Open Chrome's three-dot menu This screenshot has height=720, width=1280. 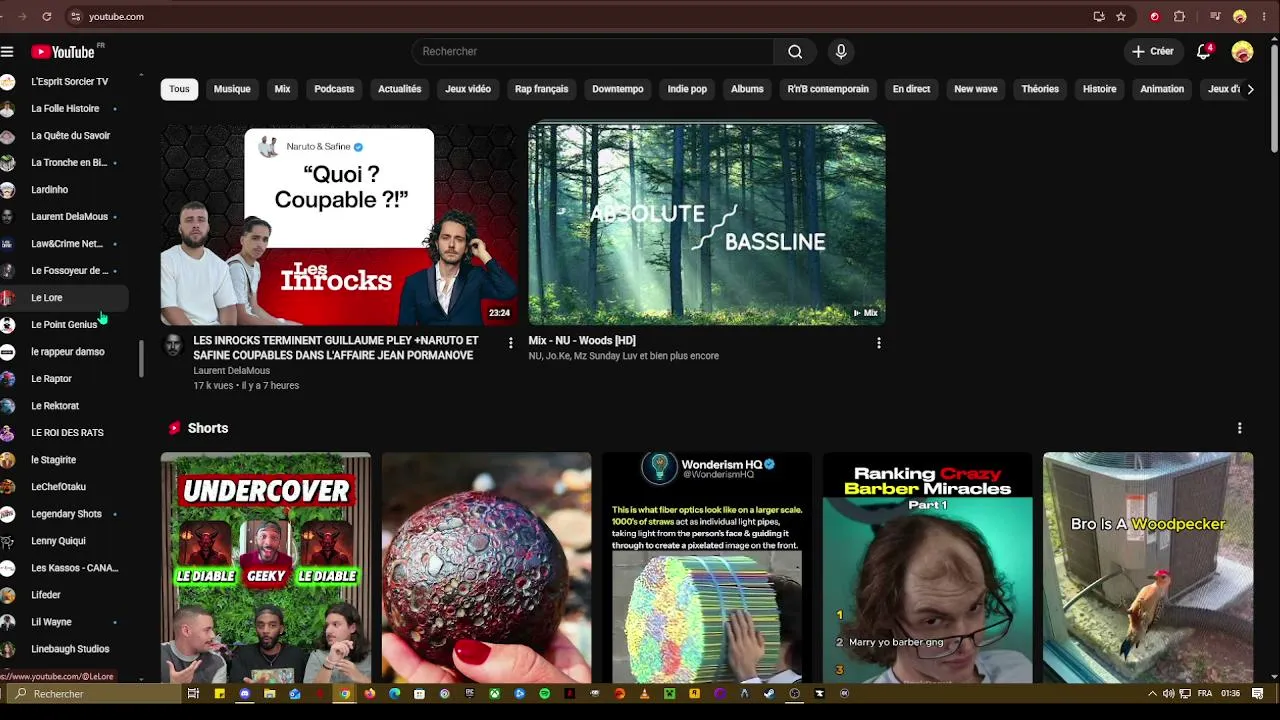click(x=1264, y=16)
